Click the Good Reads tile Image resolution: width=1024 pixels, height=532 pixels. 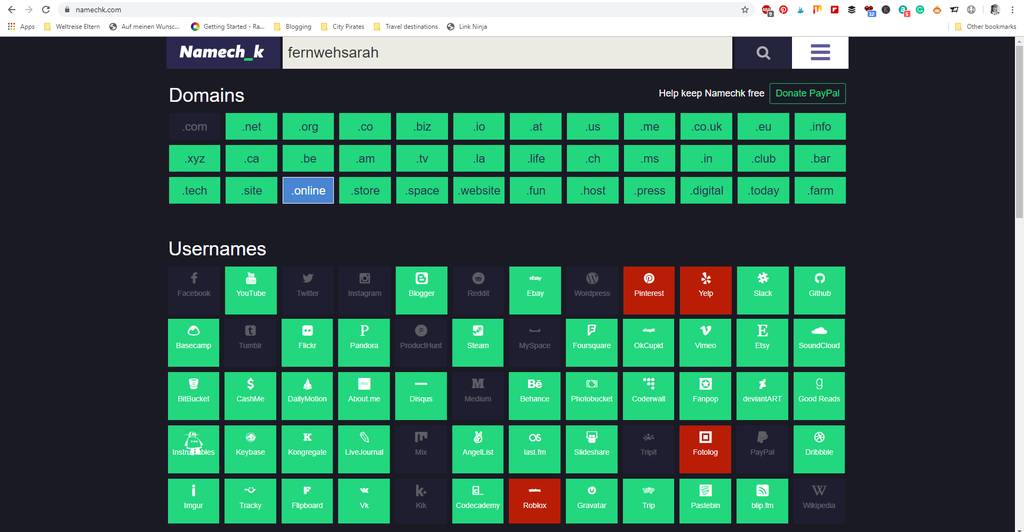pyautogui.click(x=818, y=396)
